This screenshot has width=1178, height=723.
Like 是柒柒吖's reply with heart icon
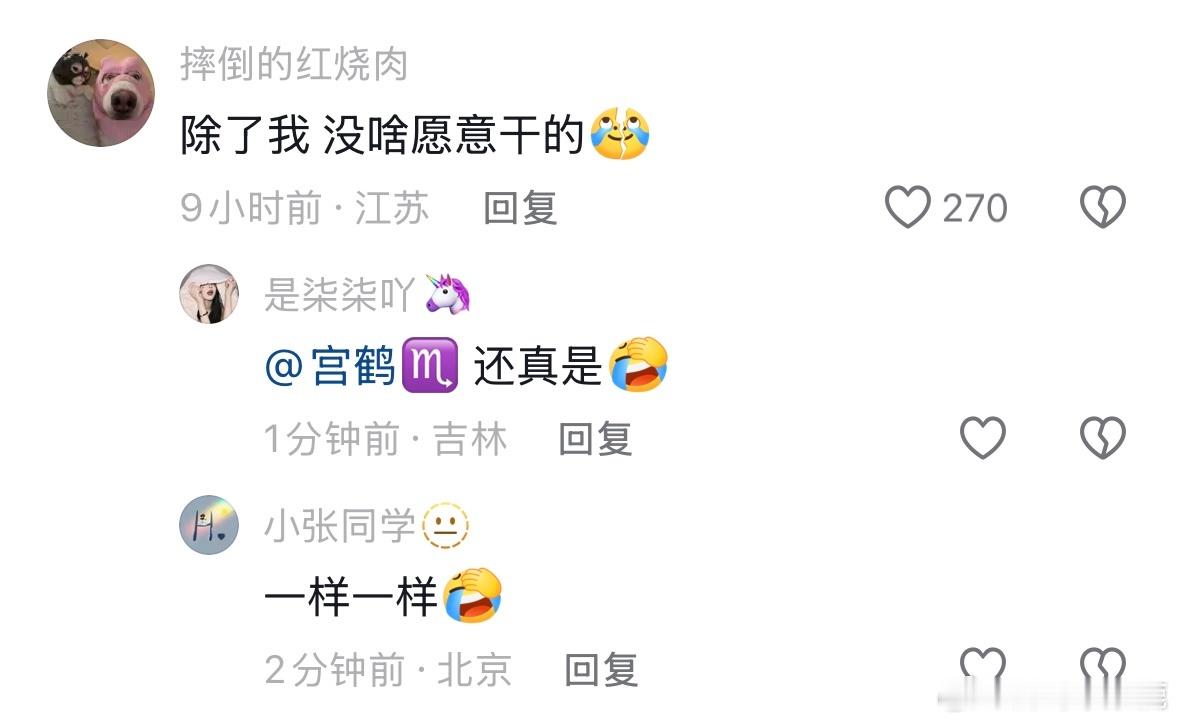tap(983, 437)
